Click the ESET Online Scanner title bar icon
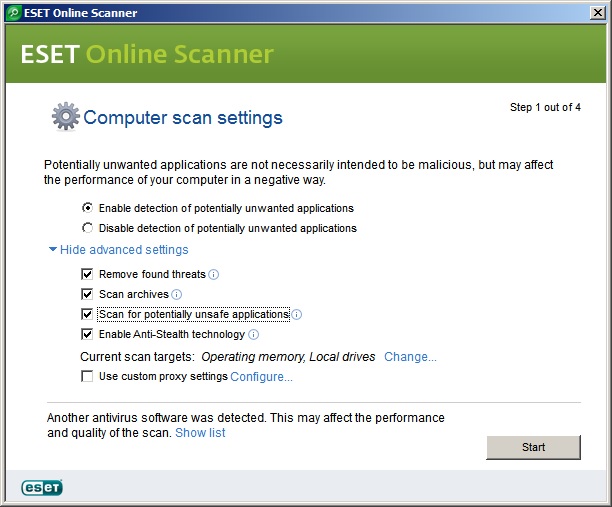Screen dimensions: 612x507 (x=13, y=13)
